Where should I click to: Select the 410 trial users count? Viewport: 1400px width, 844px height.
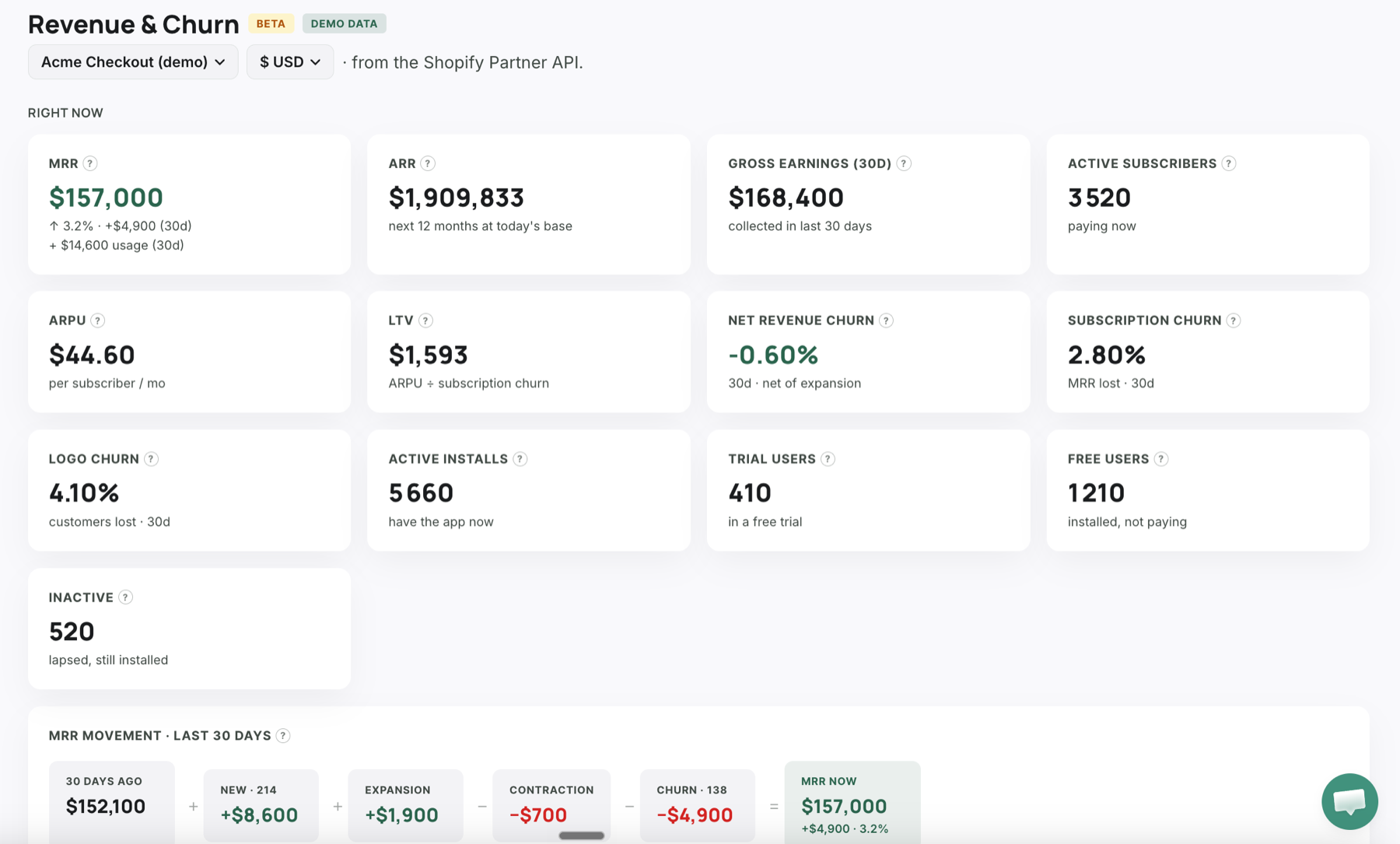[x=750, y=493]
